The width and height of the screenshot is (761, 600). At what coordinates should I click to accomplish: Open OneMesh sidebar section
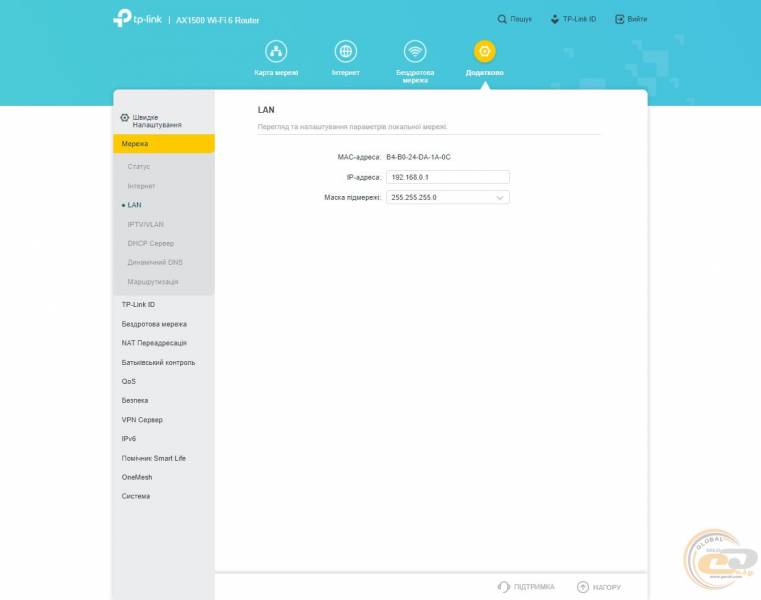[137, 477]
